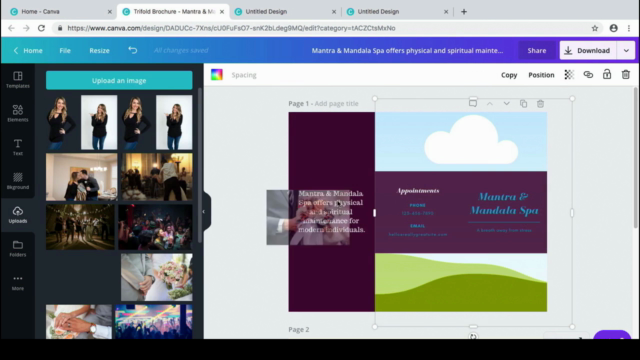640x360 pixels.
Task: Click the canvas vertical scrollbar
Action: (x=636, y=157)
